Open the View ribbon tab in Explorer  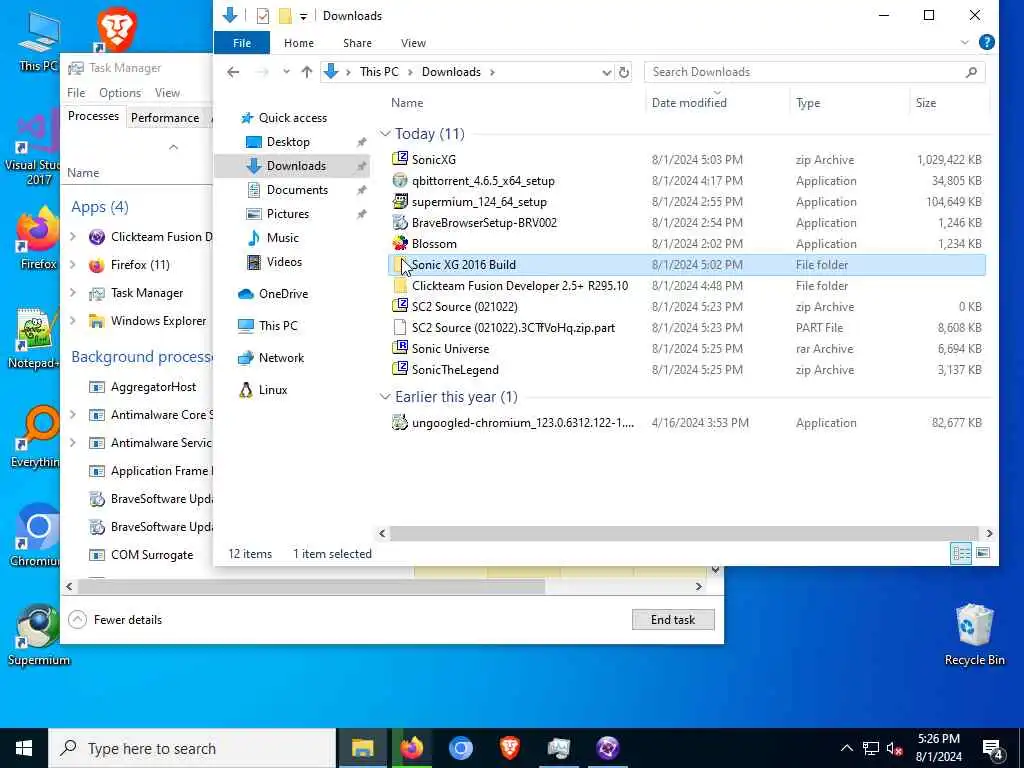click(x=413, y=42)
